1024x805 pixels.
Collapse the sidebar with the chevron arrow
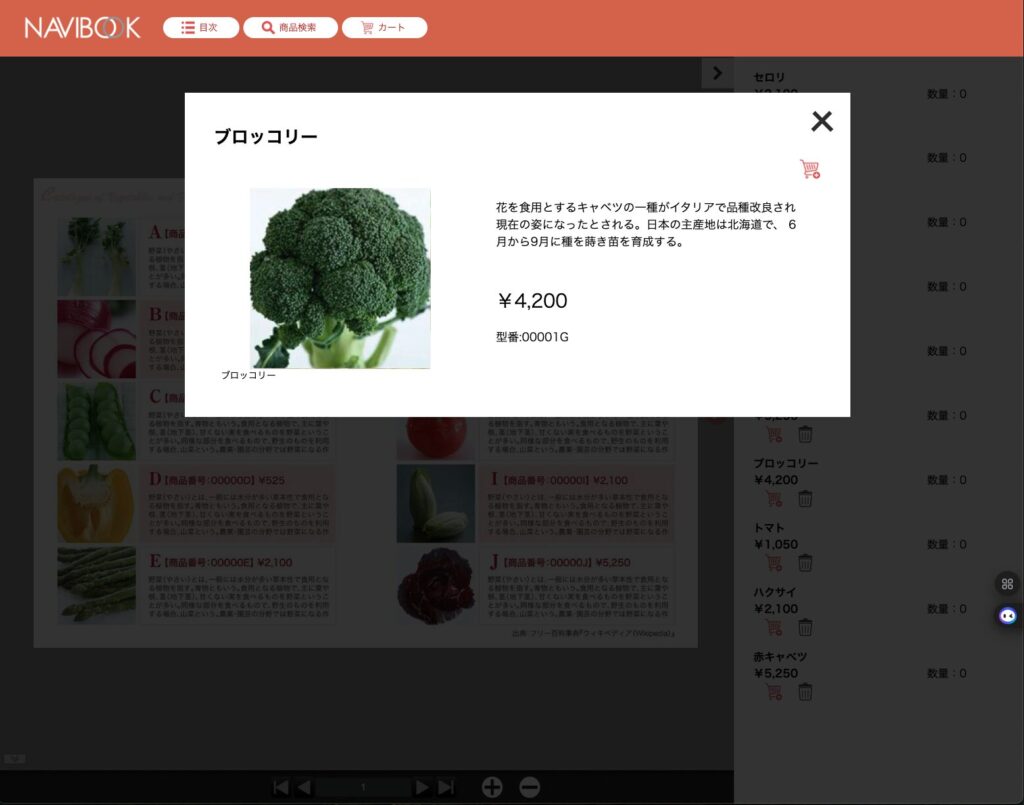click(x=717, y=72)
